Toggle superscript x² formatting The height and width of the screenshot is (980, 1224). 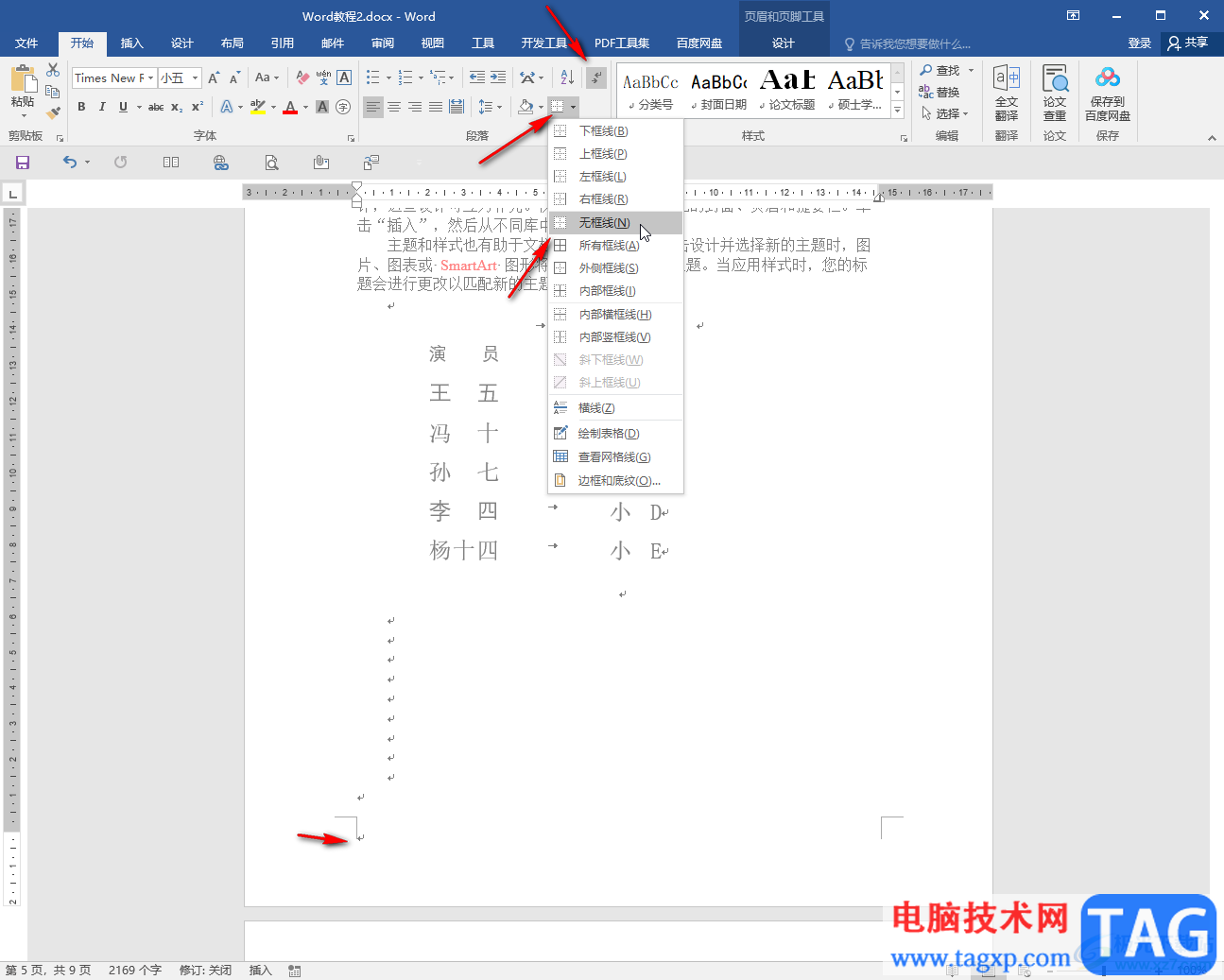(197, 107)
